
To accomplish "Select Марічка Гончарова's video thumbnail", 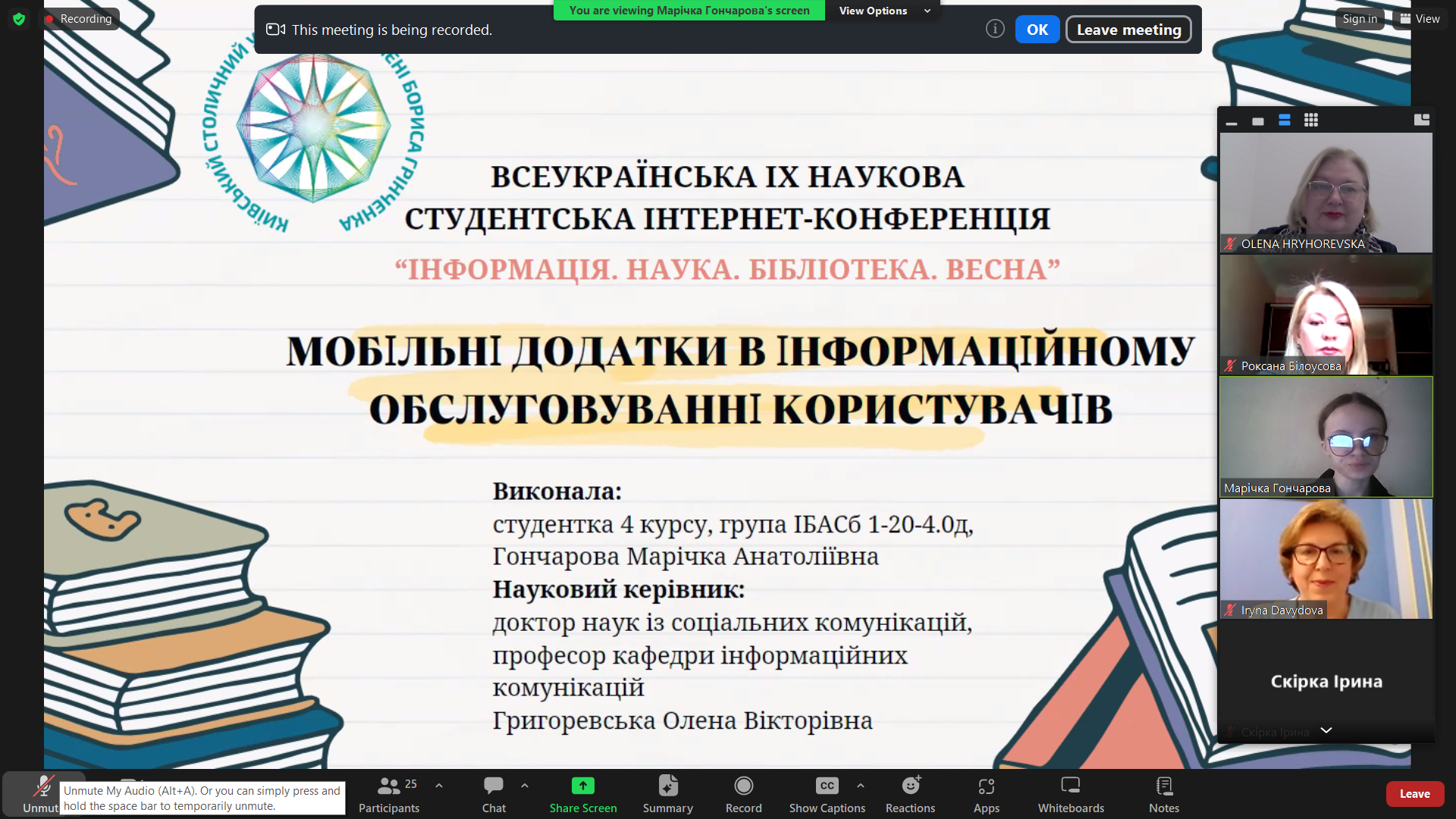I will tap(1326, 437).
